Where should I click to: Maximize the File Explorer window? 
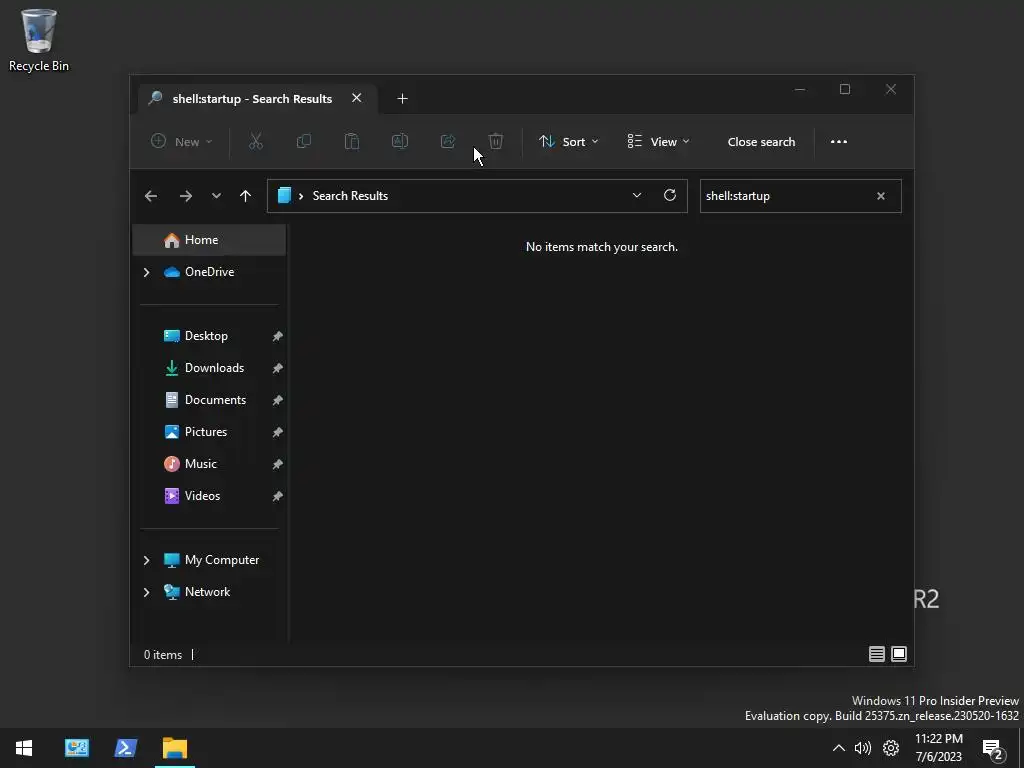click(844, 89)
